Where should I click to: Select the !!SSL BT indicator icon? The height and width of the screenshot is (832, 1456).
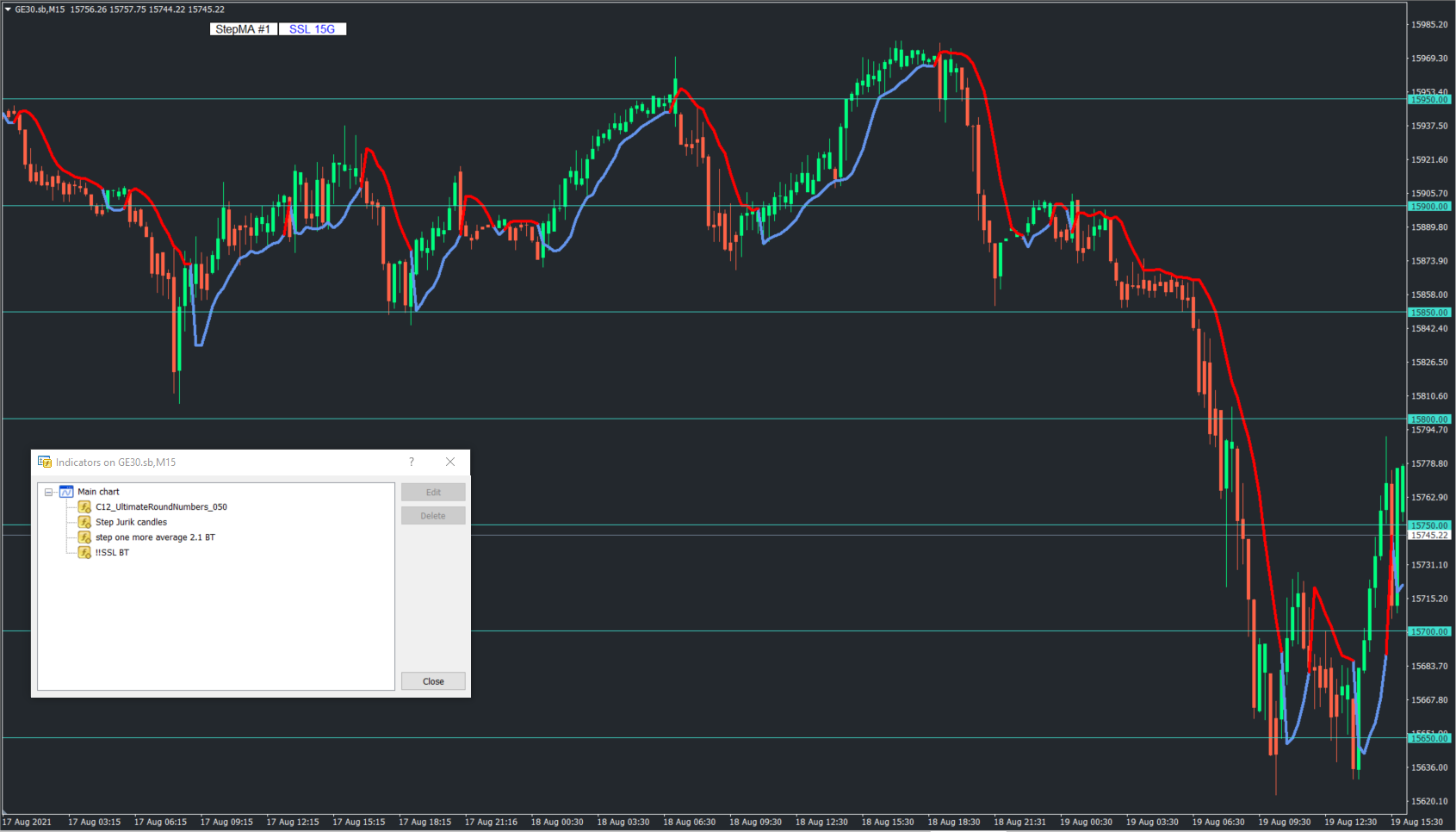[84, 552]
